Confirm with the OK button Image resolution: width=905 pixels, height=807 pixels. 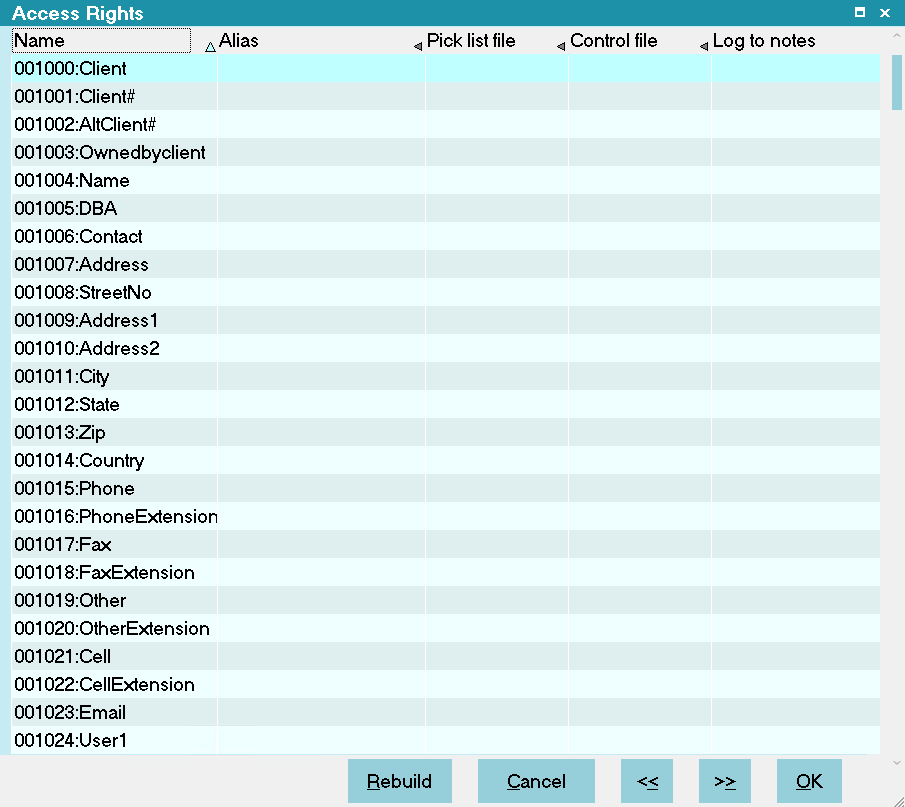tap(809, 781)
